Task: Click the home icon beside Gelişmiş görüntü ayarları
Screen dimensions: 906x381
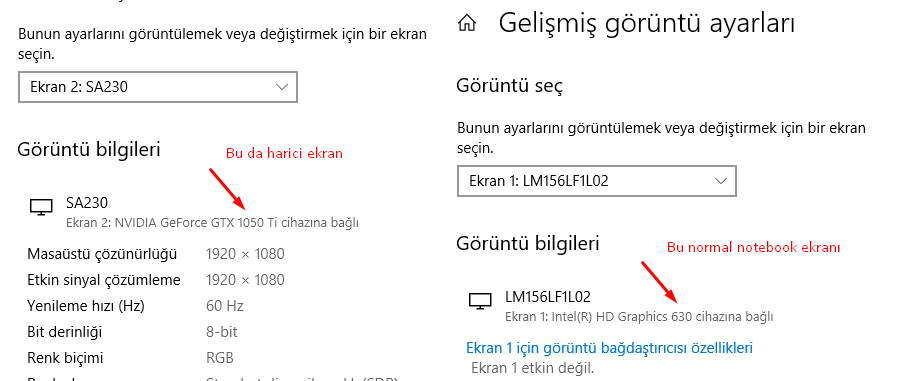Action: tap(467, 23)
